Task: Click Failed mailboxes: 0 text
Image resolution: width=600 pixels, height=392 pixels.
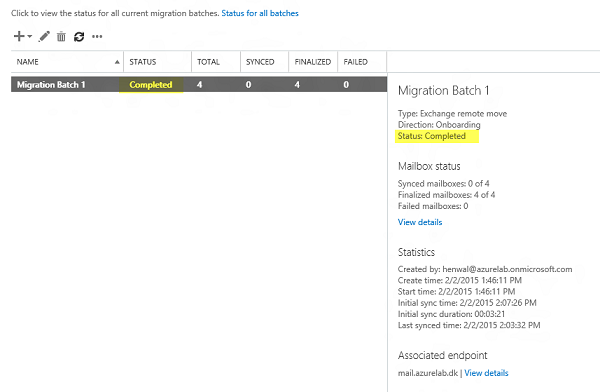Action: click(433, 206)
